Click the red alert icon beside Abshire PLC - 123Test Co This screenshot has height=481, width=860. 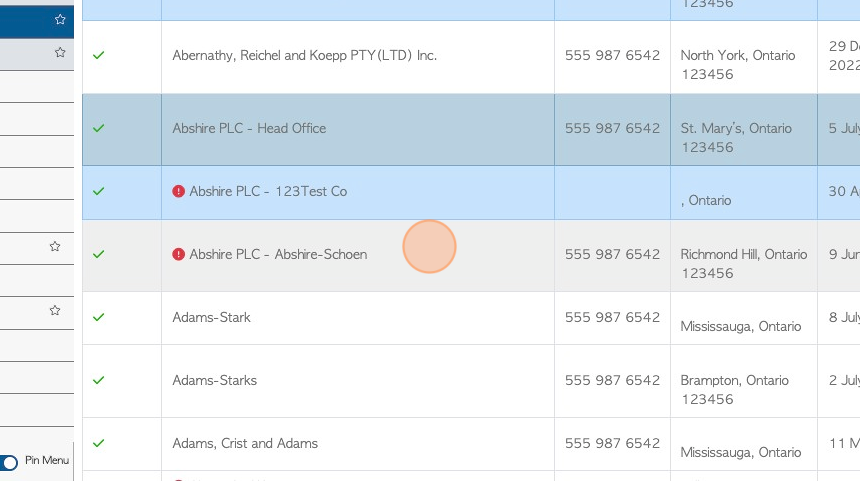pyautogui.click(x=178, y=191)
